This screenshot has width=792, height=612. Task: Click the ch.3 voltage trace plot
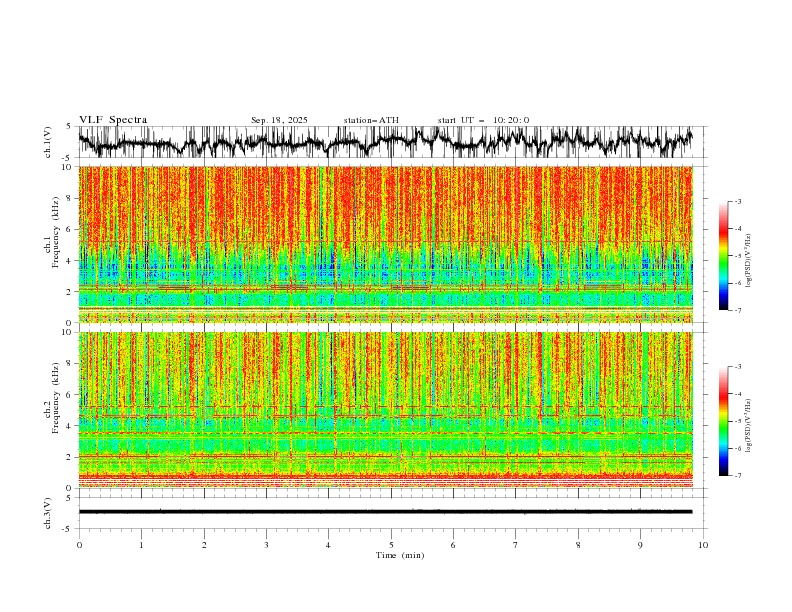click(x=393, y=513)
